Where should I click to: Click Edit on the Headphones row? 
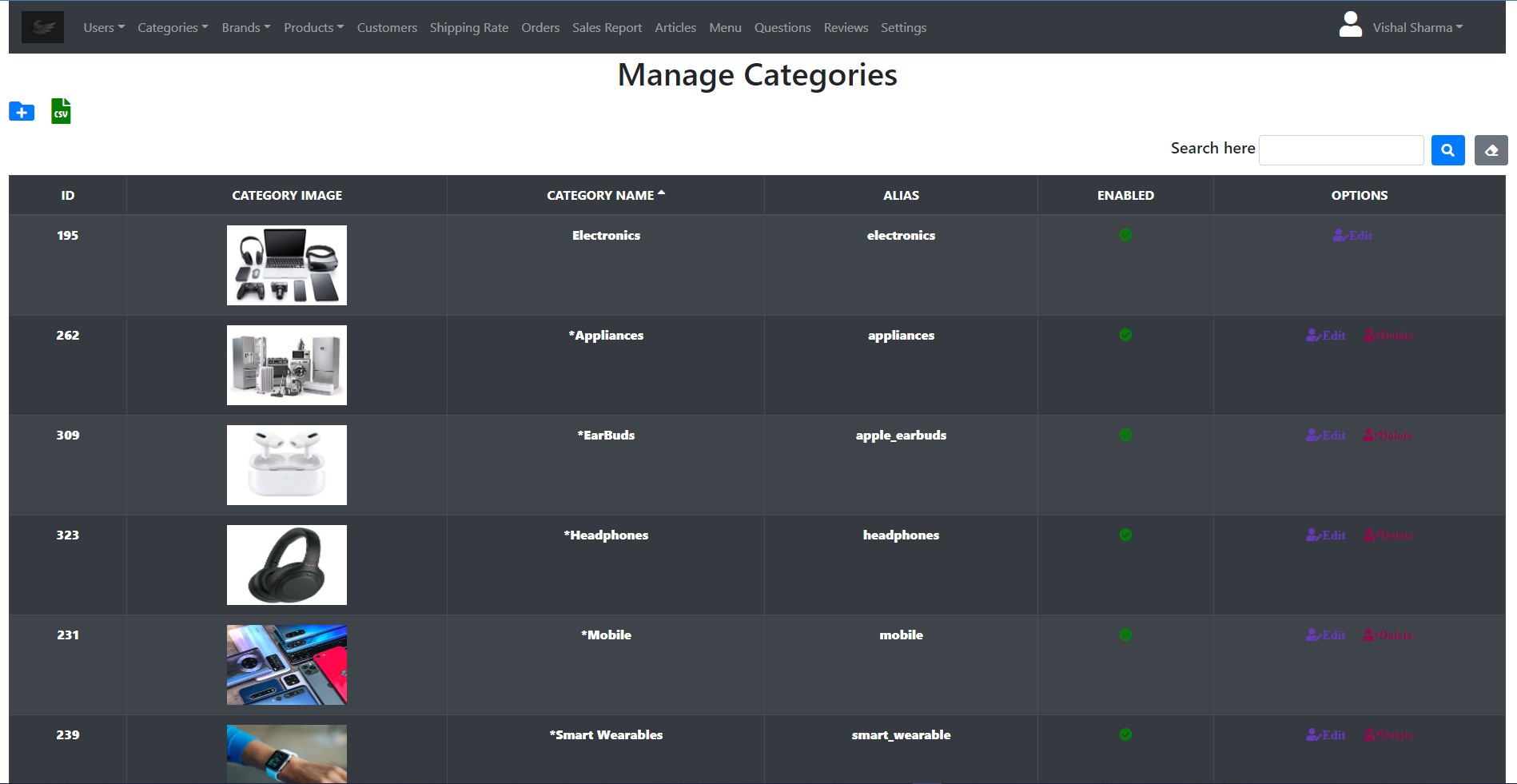tap(1325, 535)
